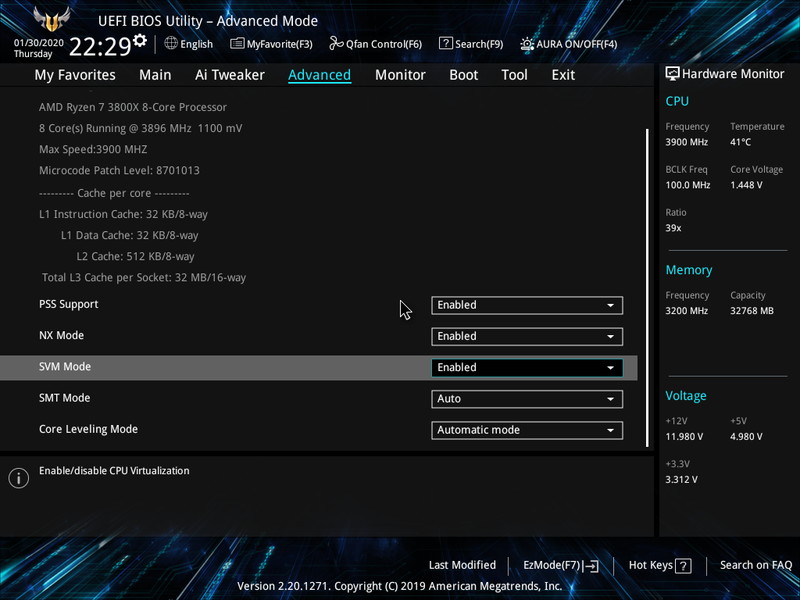This screenshot has height=600, width=800.
Task: Click AMD Ryzen 7 3800X processor text
Action: pyautogui.click(x=133, y=107)
